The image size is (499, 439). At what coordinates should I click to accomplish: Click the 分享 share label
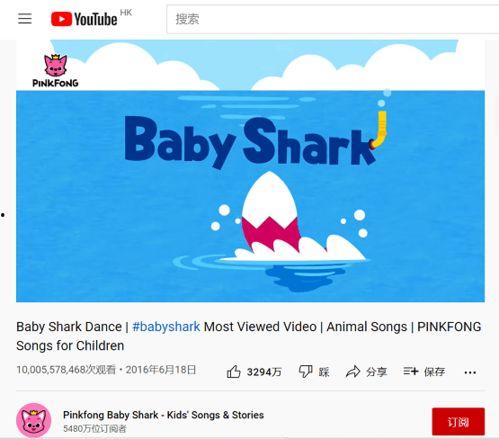point(376,372)
